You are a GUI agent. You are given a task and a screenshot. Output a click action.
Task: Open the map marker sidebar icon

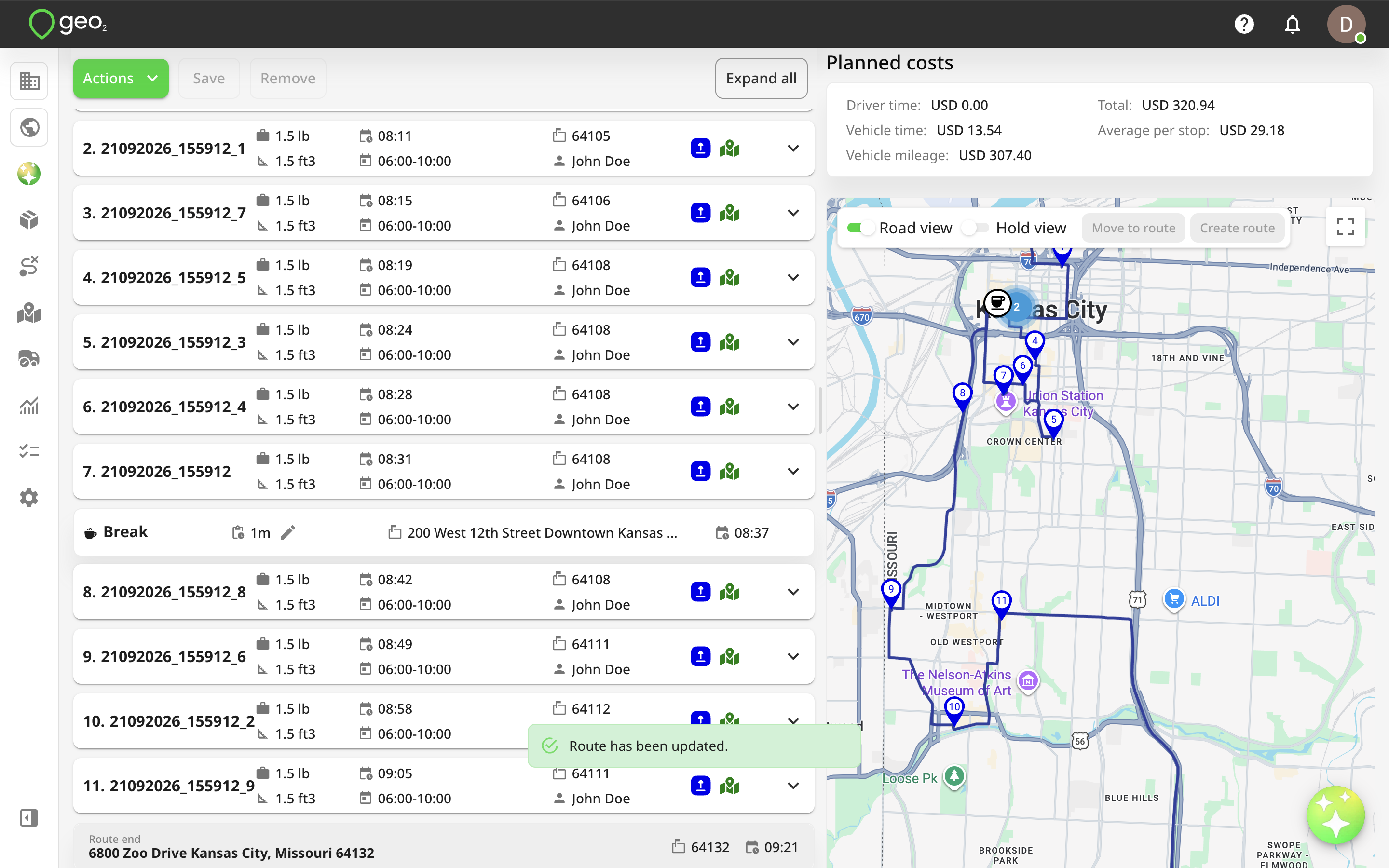coord(29,313)
